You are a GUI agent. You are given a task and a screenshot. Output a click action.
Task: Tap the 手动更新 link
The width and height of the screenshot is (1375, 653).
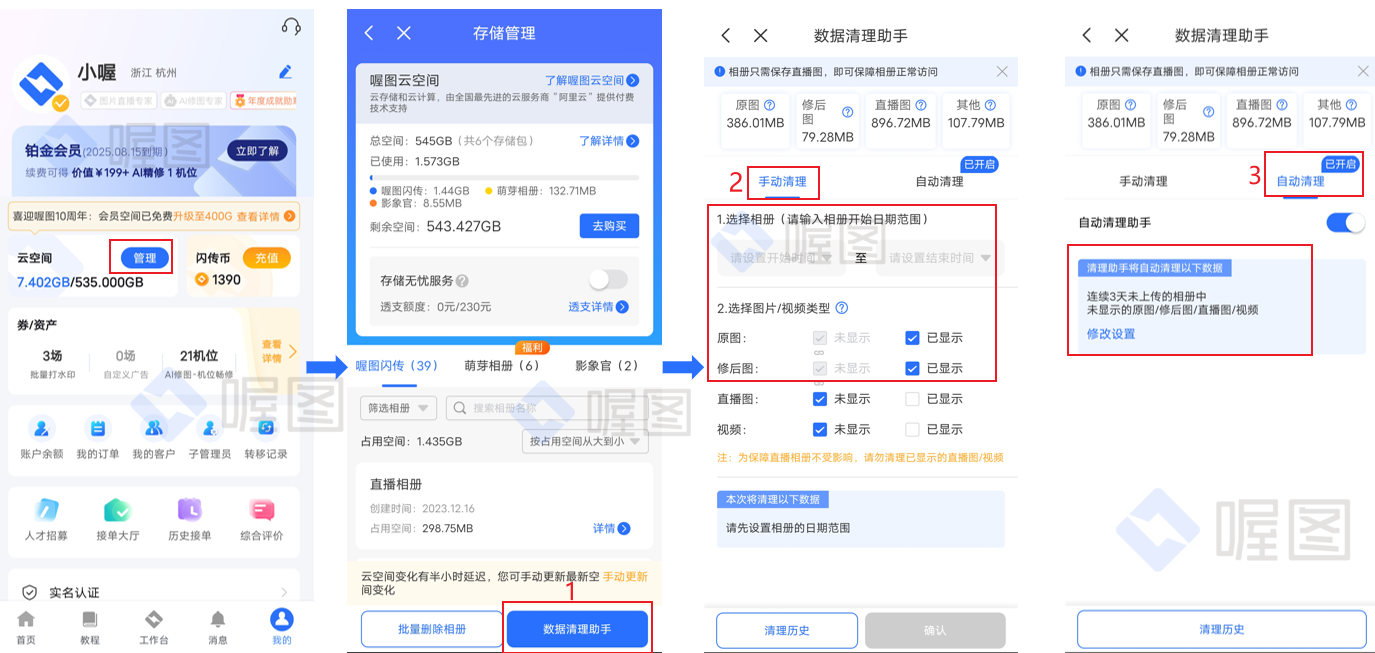[x=625, y=577]
